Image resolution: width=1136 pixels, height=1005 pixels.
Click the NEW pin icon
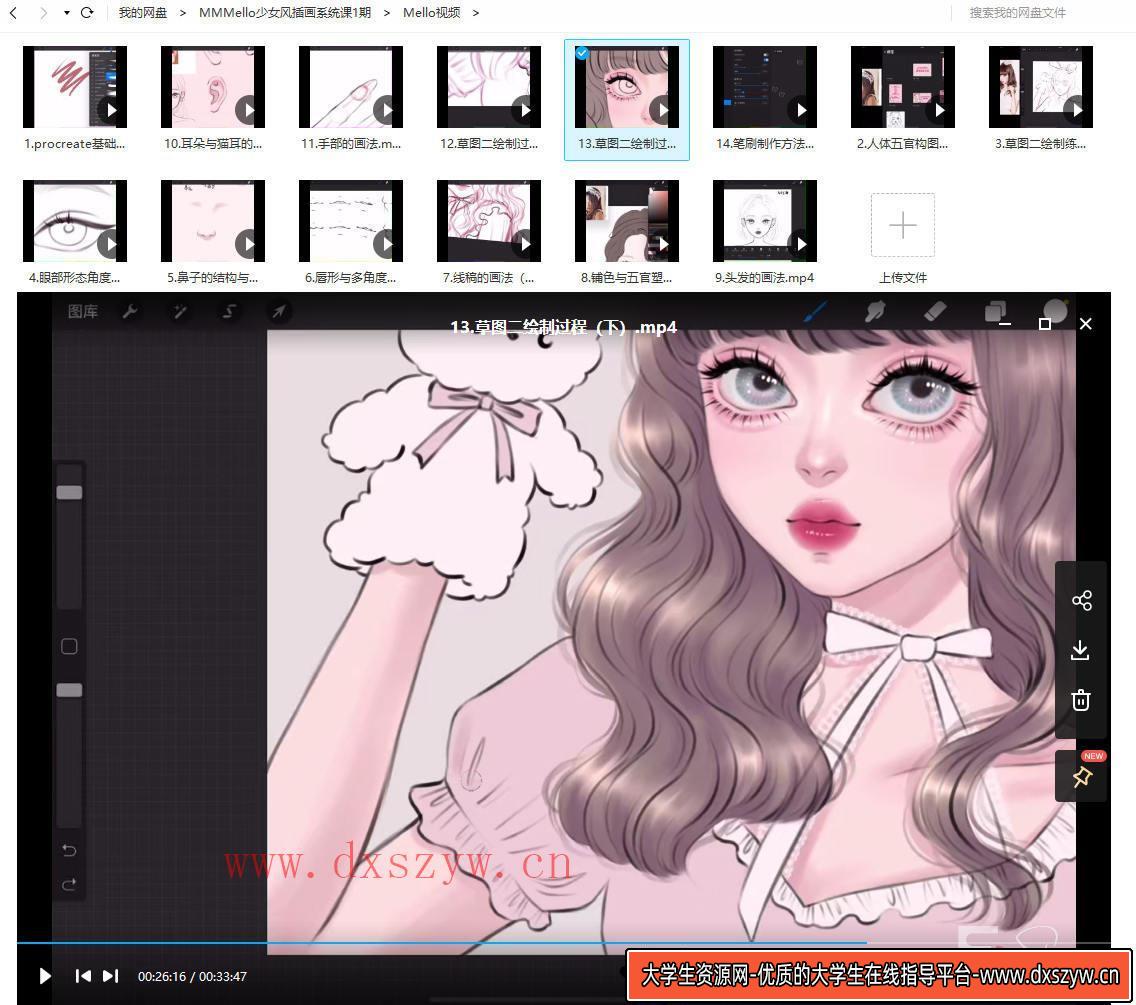pyautogui.click(x=1082, y=777)
